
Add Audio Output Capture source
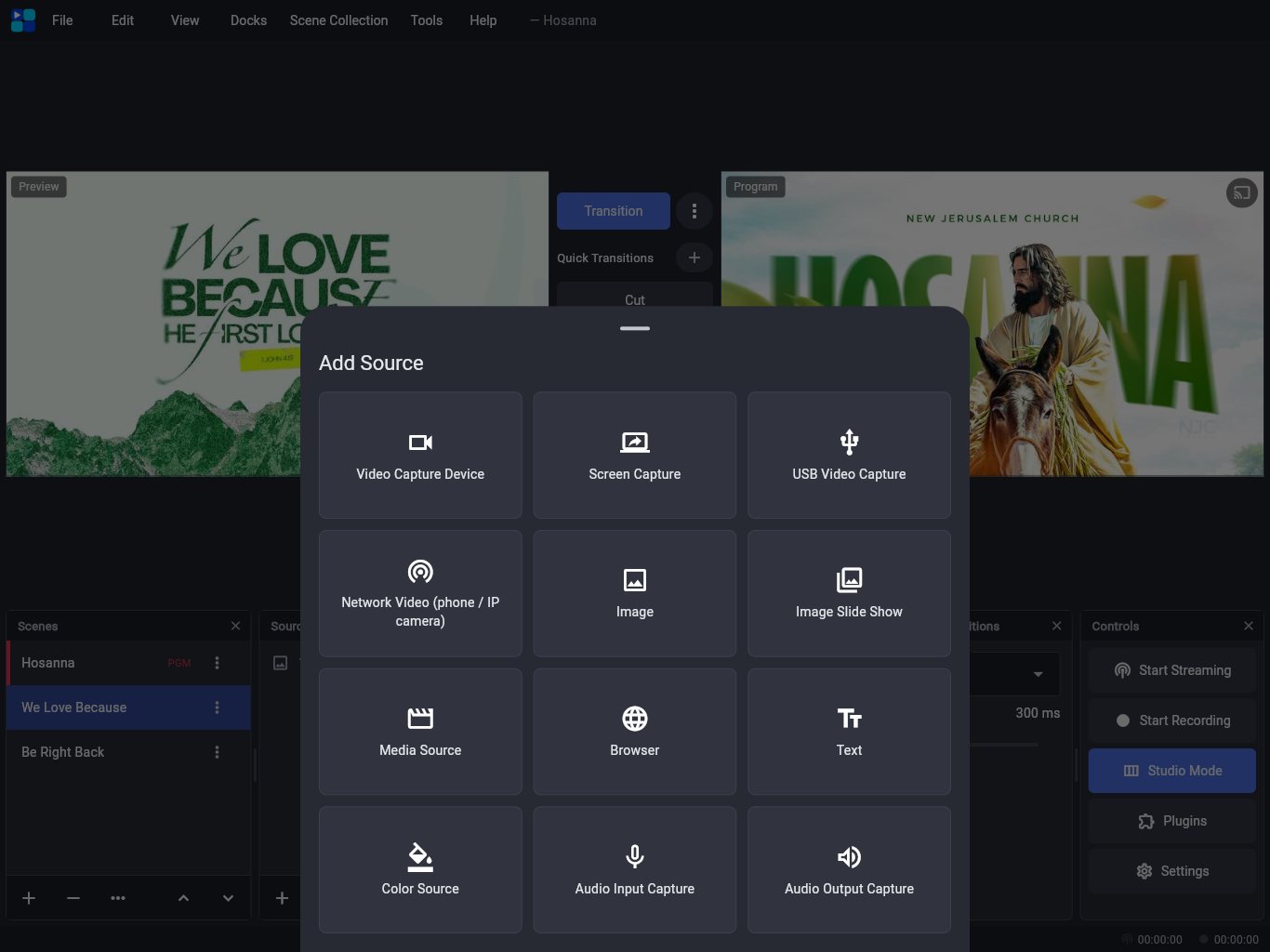click(x=849, y=869)
